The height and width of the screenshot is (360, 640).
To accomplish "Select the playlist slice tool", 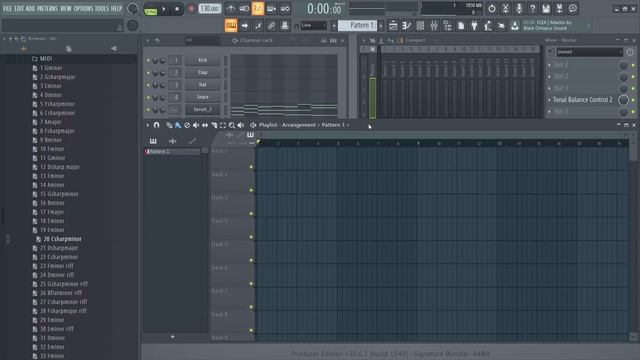I will (214, 125).
